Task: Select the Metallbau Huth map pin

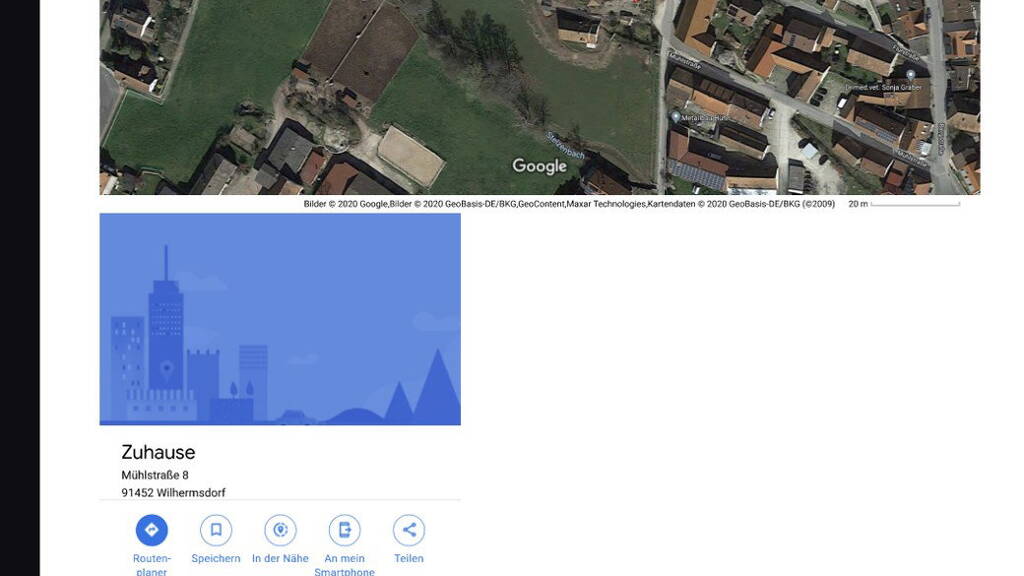Action: click(676, 117)
